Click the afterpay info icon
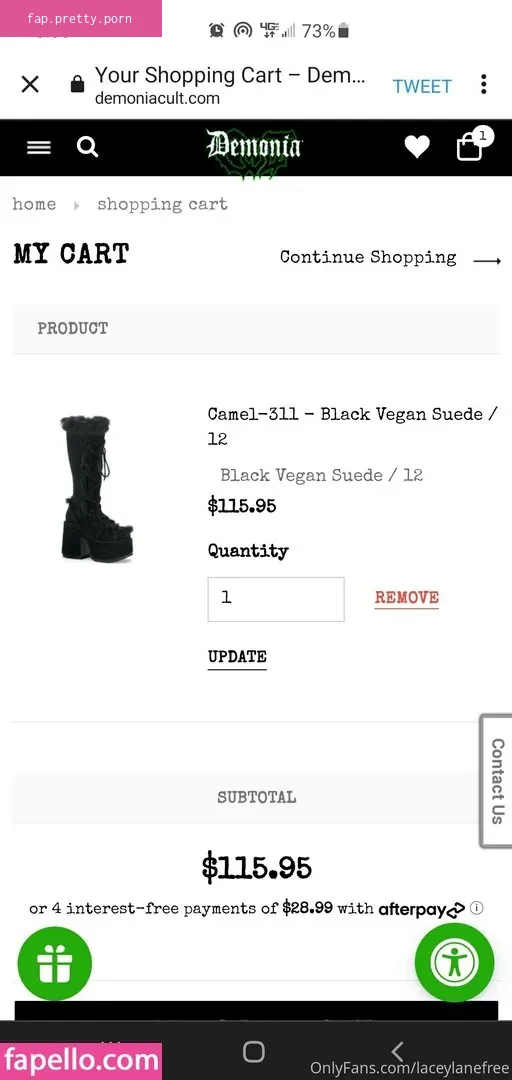The height and width of the screenshot is (1080, 512). 476,908
